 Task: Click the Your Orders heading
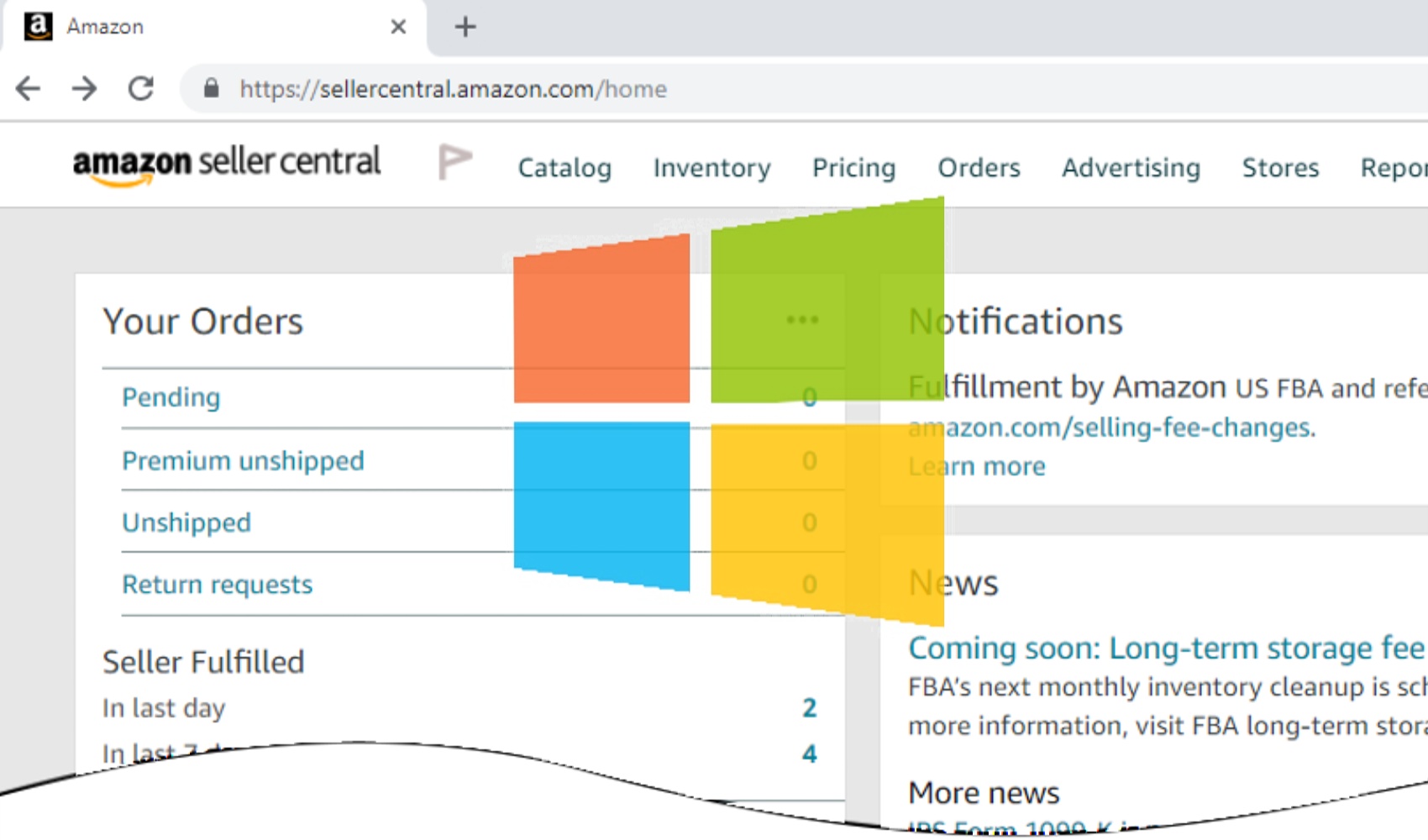[202, 322]
